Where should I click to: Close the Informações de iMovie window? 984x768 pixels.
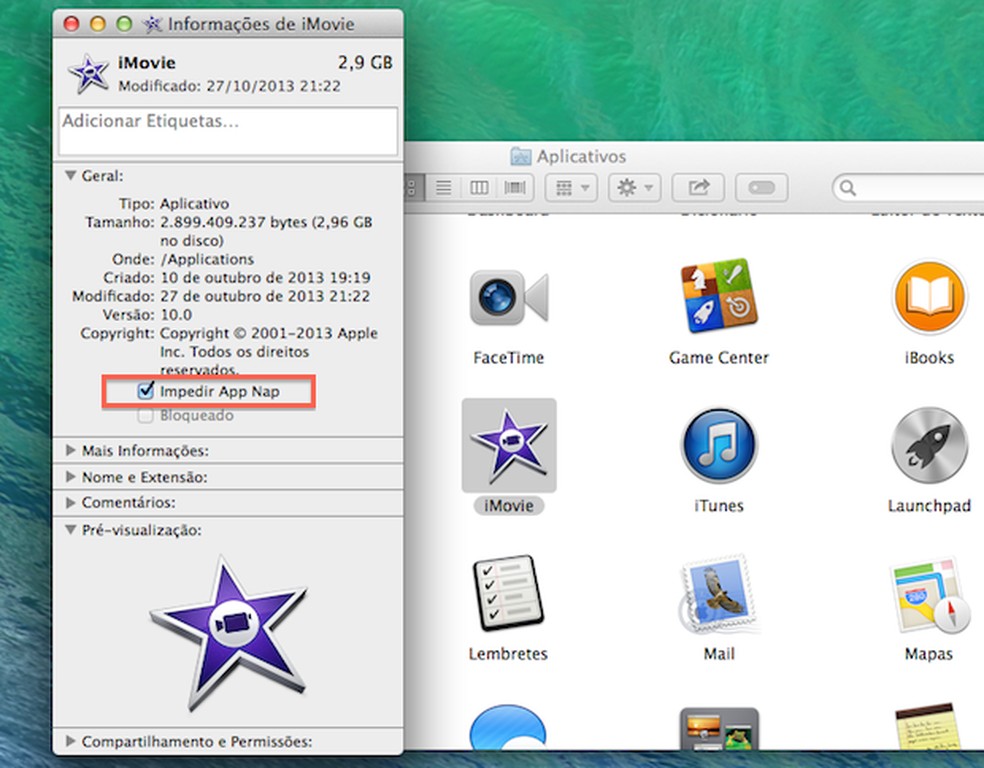72,24
